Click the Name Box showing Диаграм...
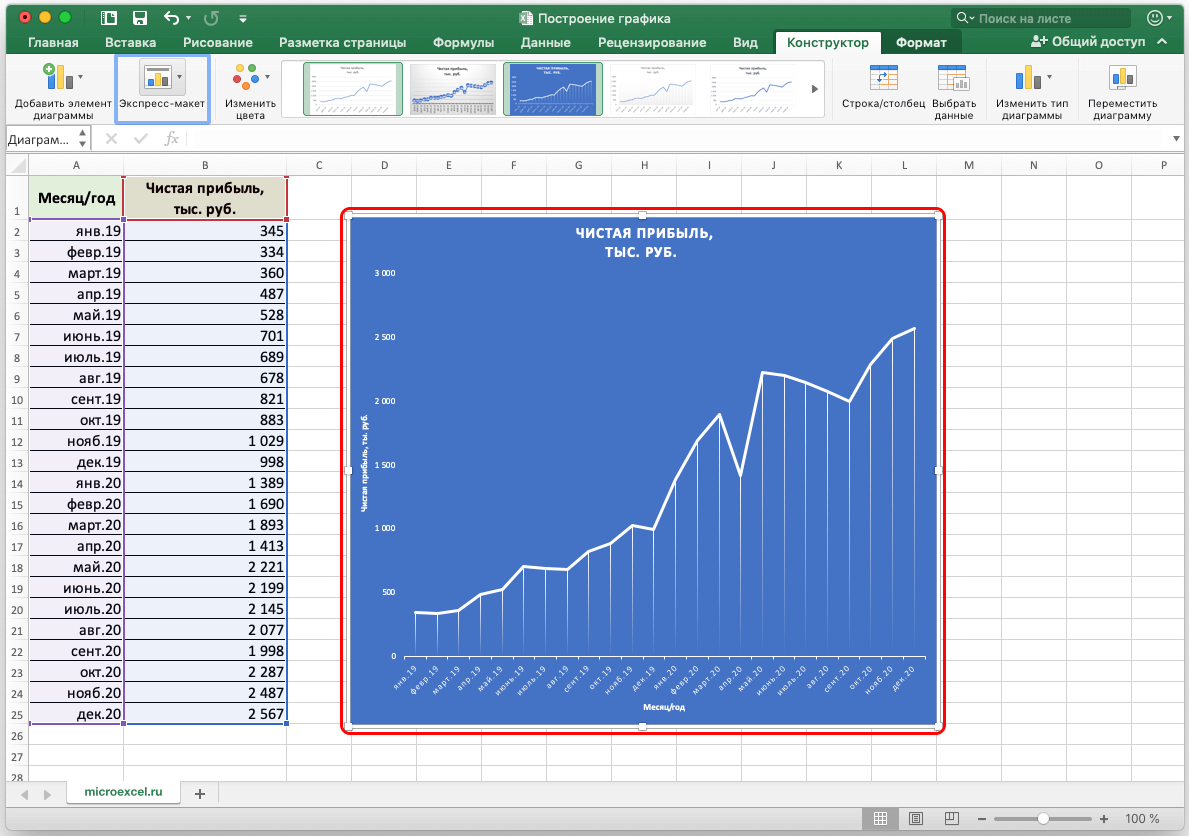The width and height of the screenshot is (1189, 836). pos(39,139)
